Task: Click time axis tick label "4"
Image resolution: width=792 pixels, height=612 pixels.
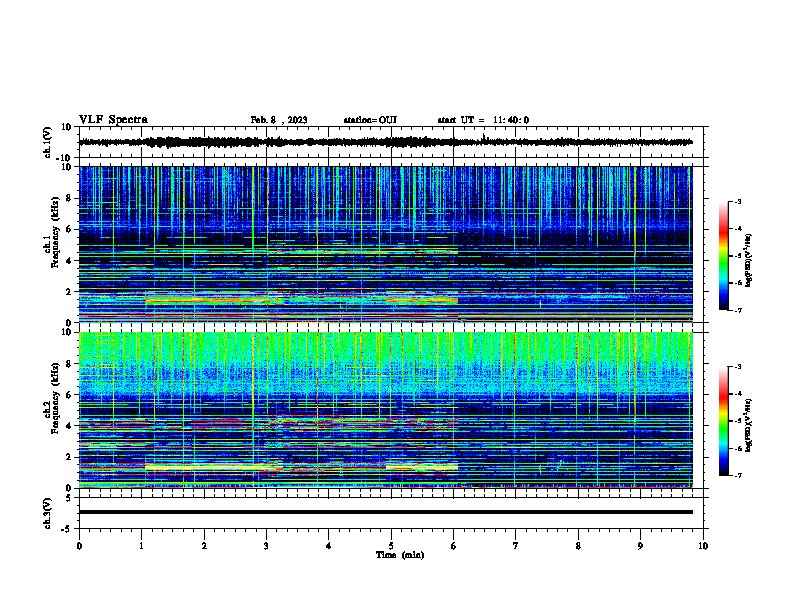Action: (x=329, y=546)
